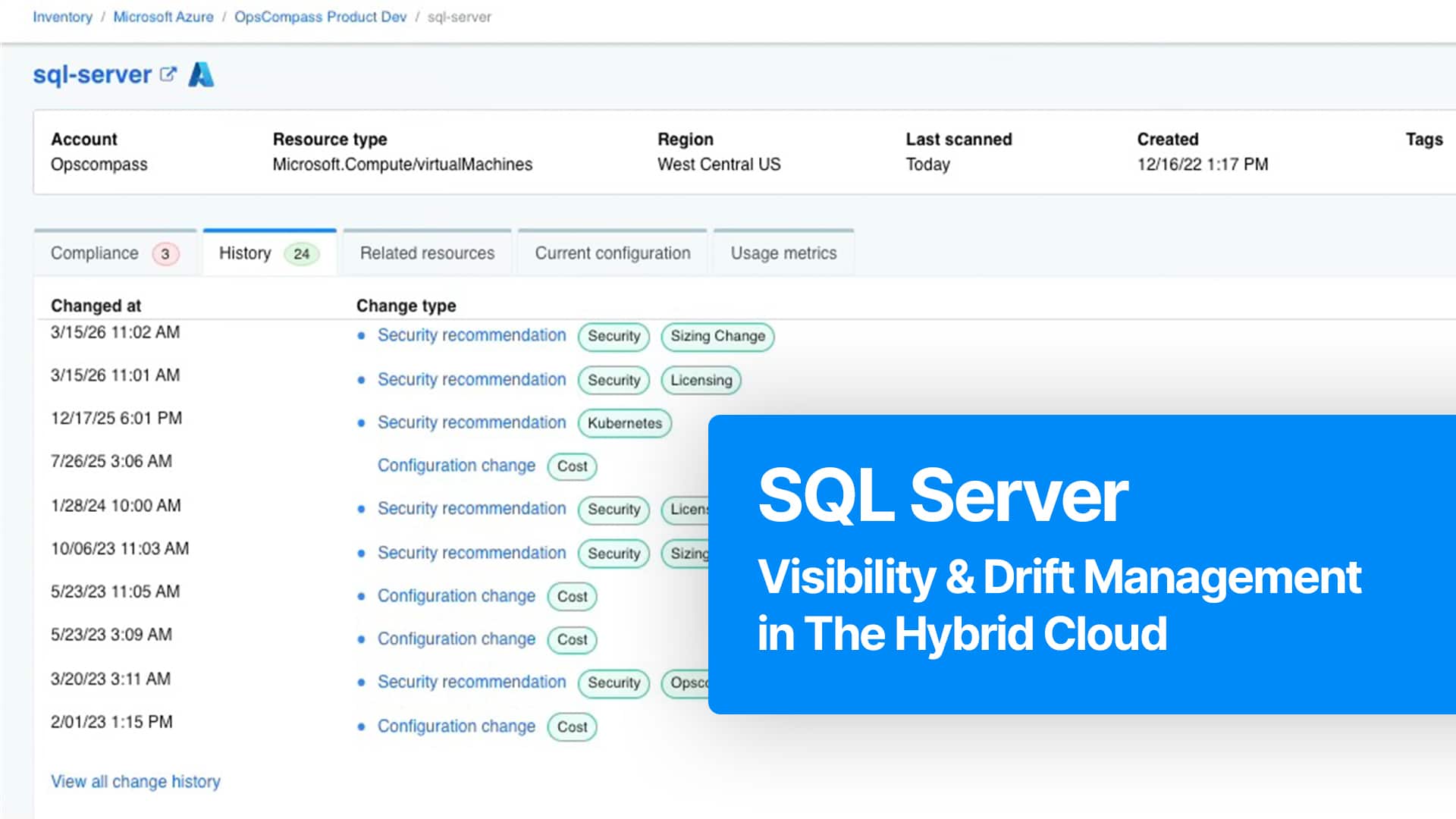Click View all change history
1456x819 pixels.
135,781
